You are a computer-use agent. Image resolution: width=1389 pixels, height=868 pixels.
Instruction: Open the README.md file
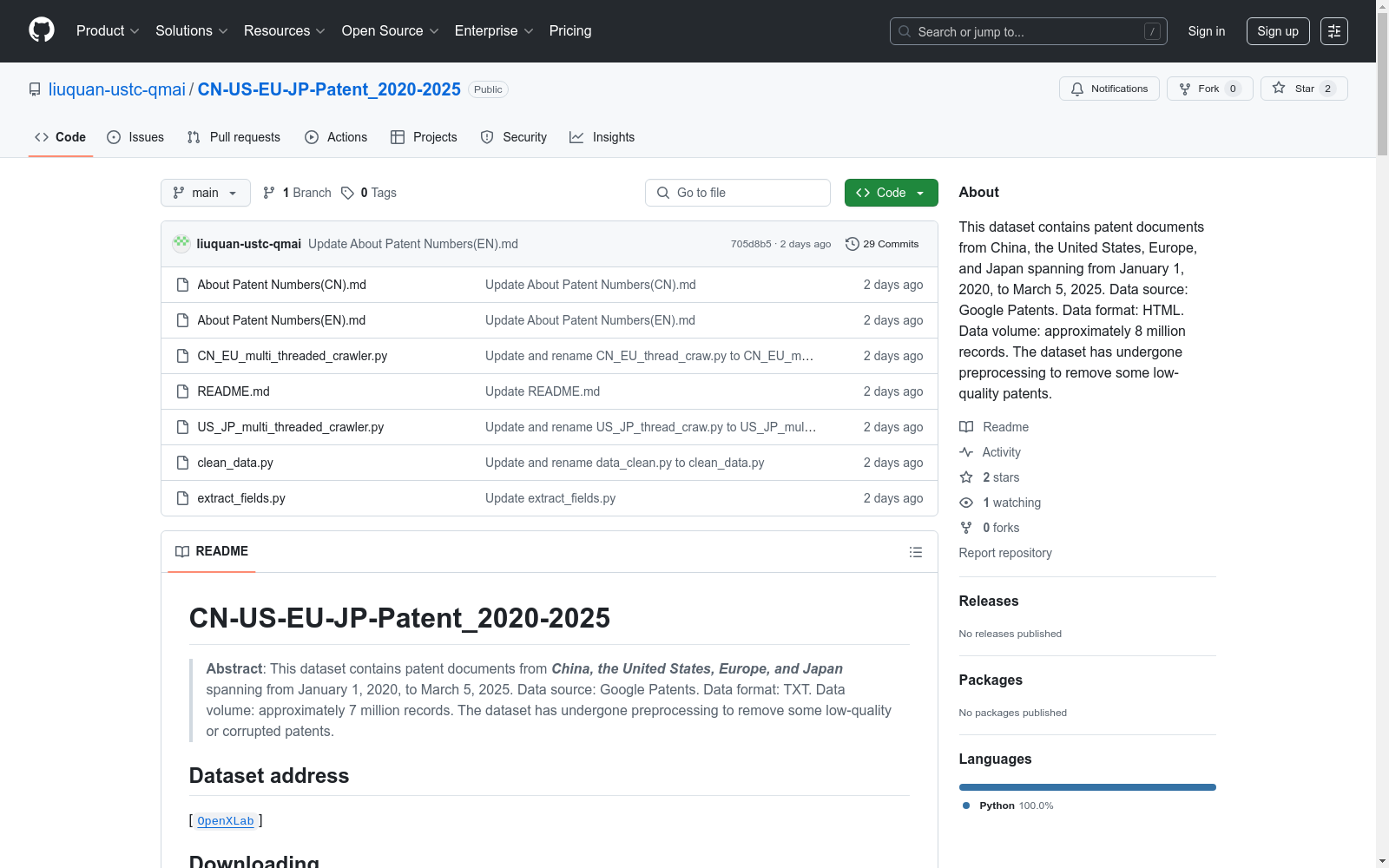[234, 391]
